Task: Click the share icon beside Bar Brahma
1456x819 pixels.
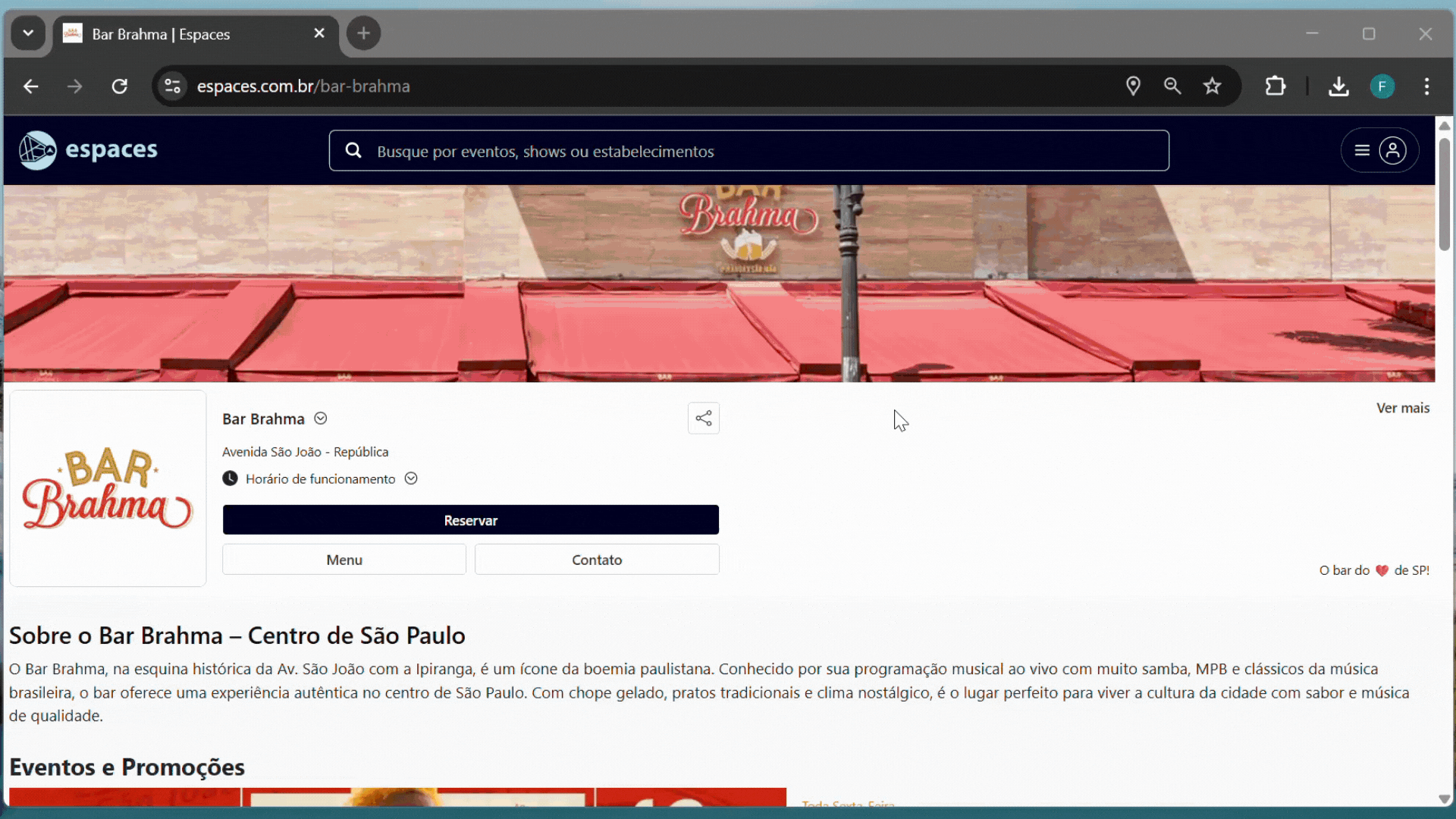Action: coord(703,419)
